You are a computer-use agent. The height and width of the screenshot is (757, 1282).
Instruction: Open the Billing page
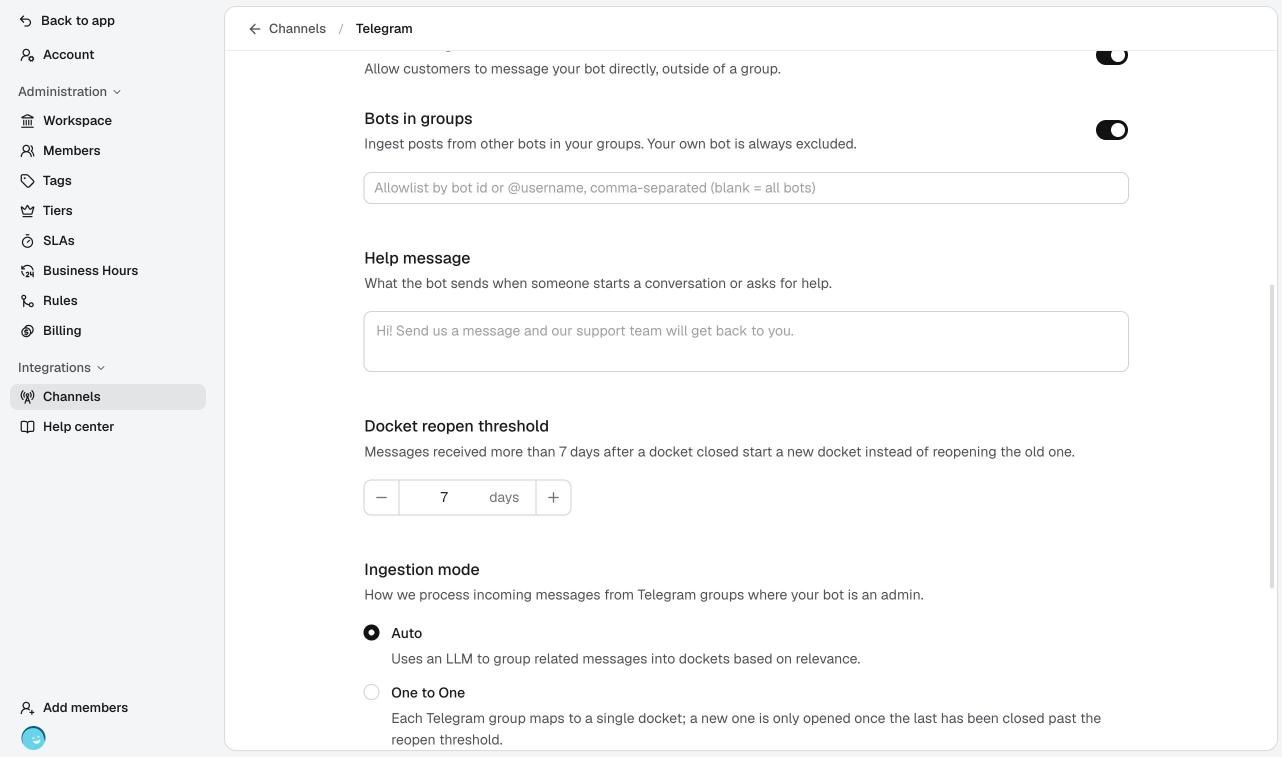coord(108,331)
